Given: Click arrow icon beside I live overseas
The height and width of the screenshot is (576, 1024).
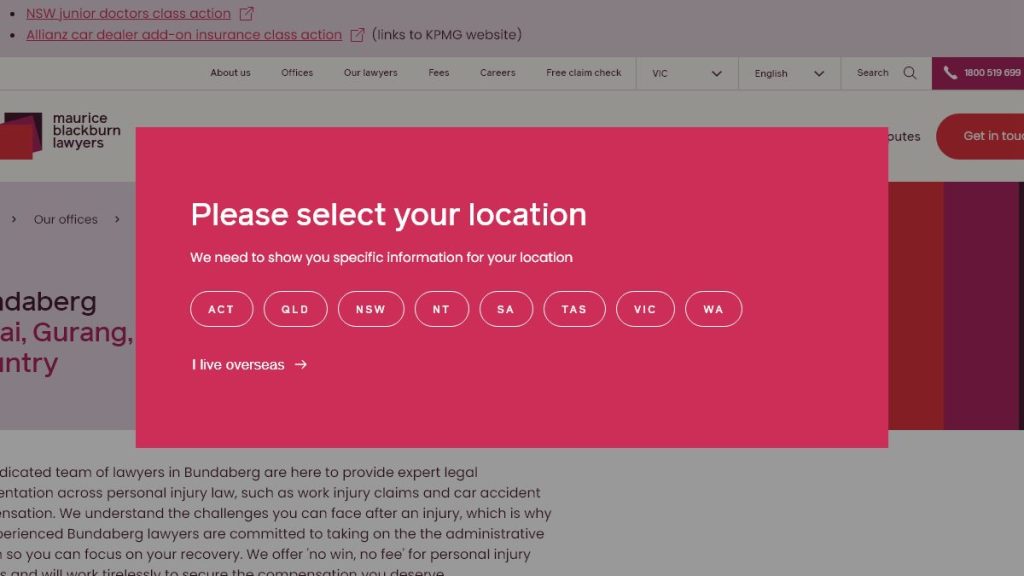Looking at the screenshot, I should [300, 364].
